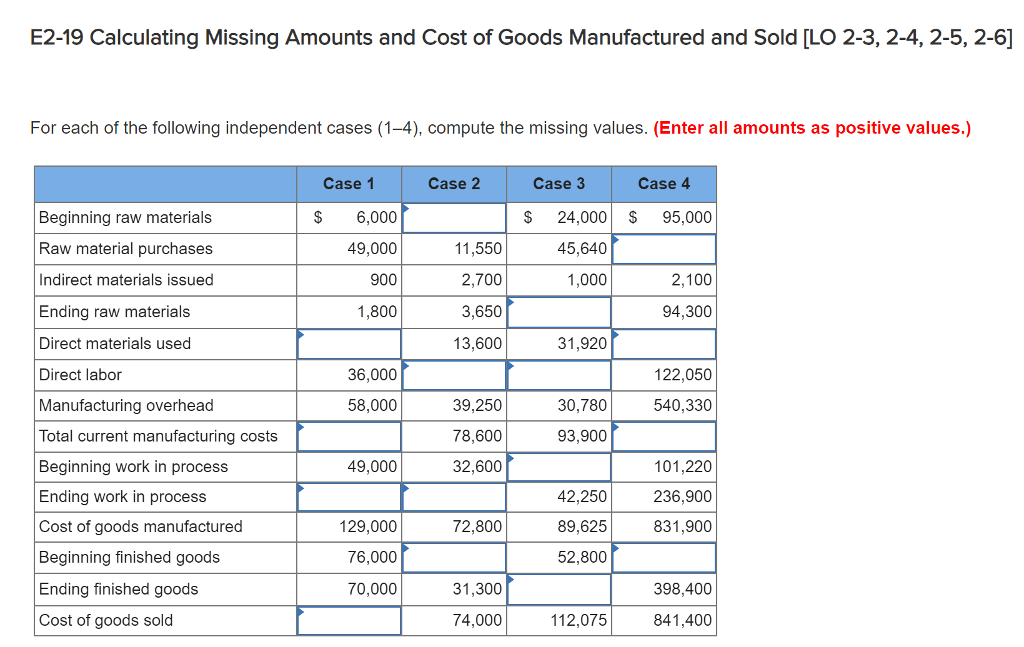Screen dimensions: 1024x647
Task: Select the Beginning finished goods cell under Case 4
Action: (x=664, y=558)
